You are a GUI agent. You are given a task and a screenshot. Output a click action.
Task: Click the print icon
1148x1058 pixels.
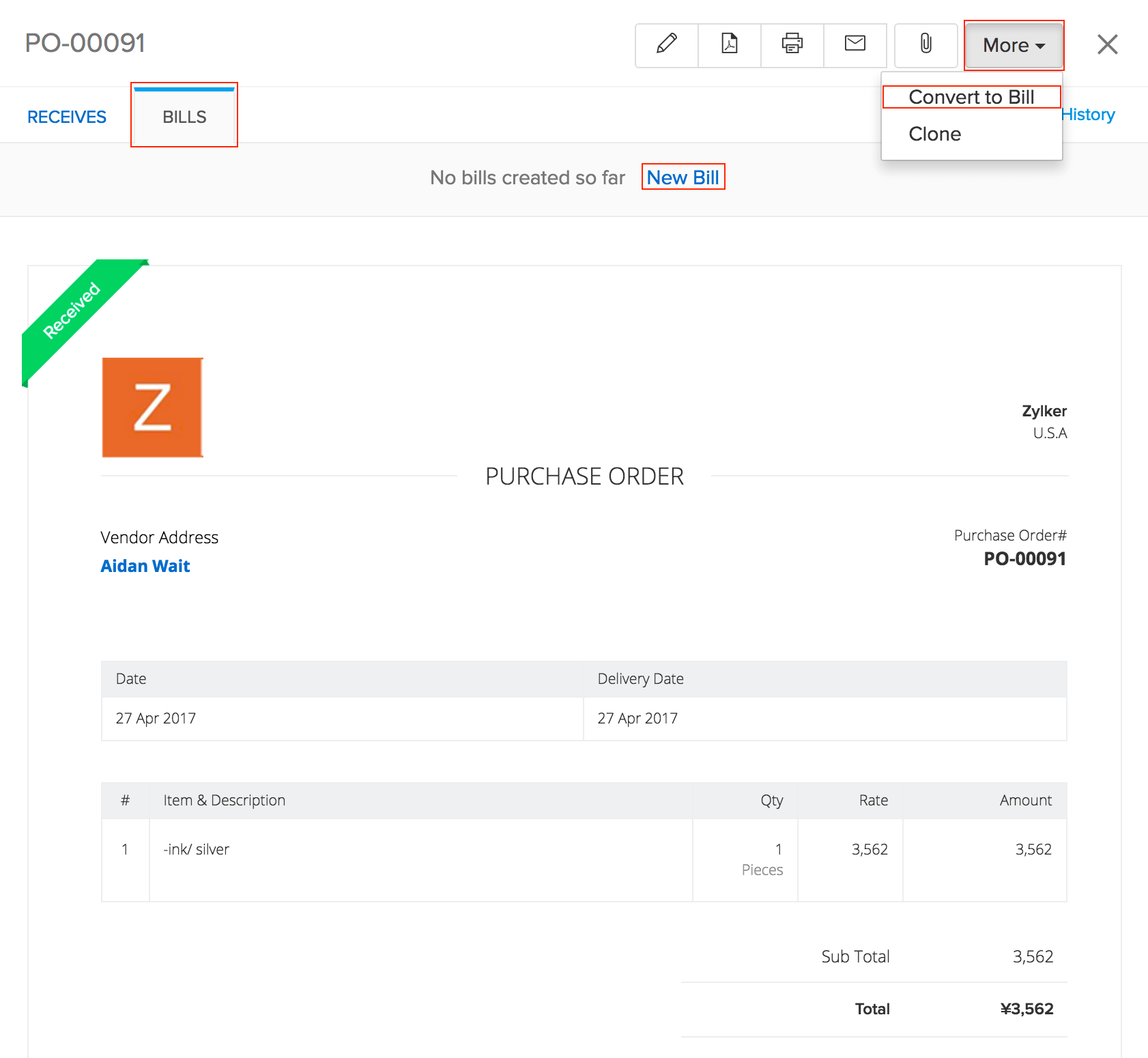pos(792,45)
